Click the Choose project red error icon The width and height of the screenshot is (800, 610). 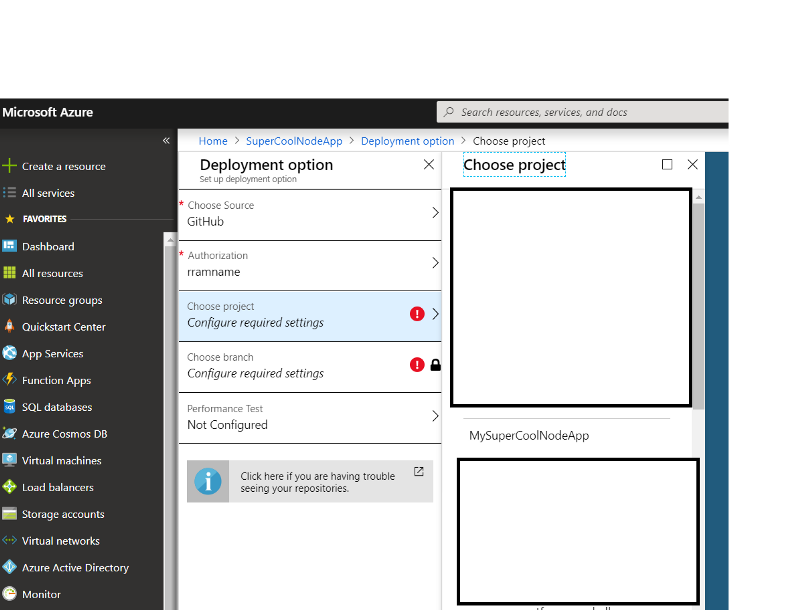click(417, 314)
